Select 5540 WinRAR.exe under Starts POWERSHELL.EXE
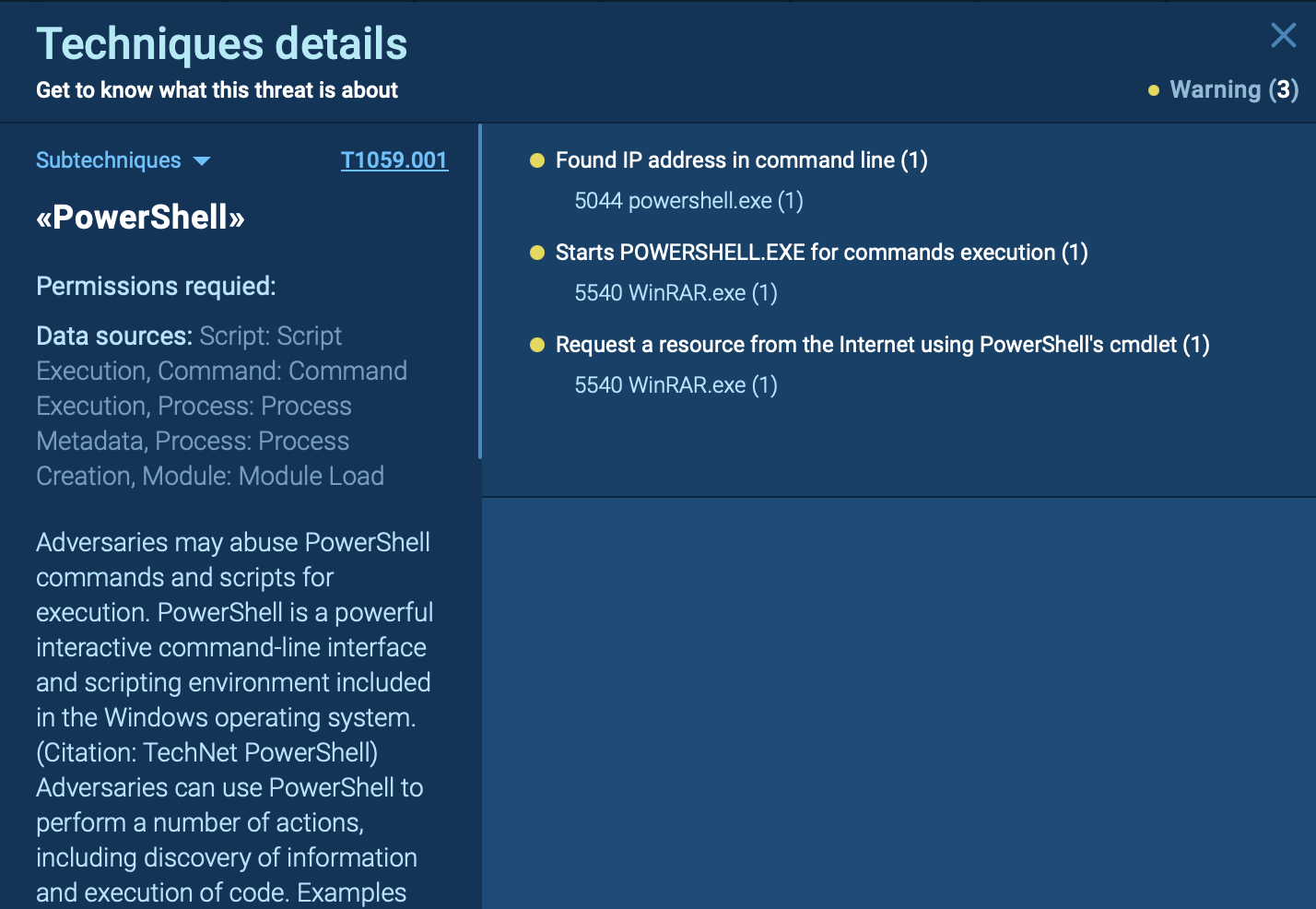This screenshot has height=909, width=1316. pos(676,293)
